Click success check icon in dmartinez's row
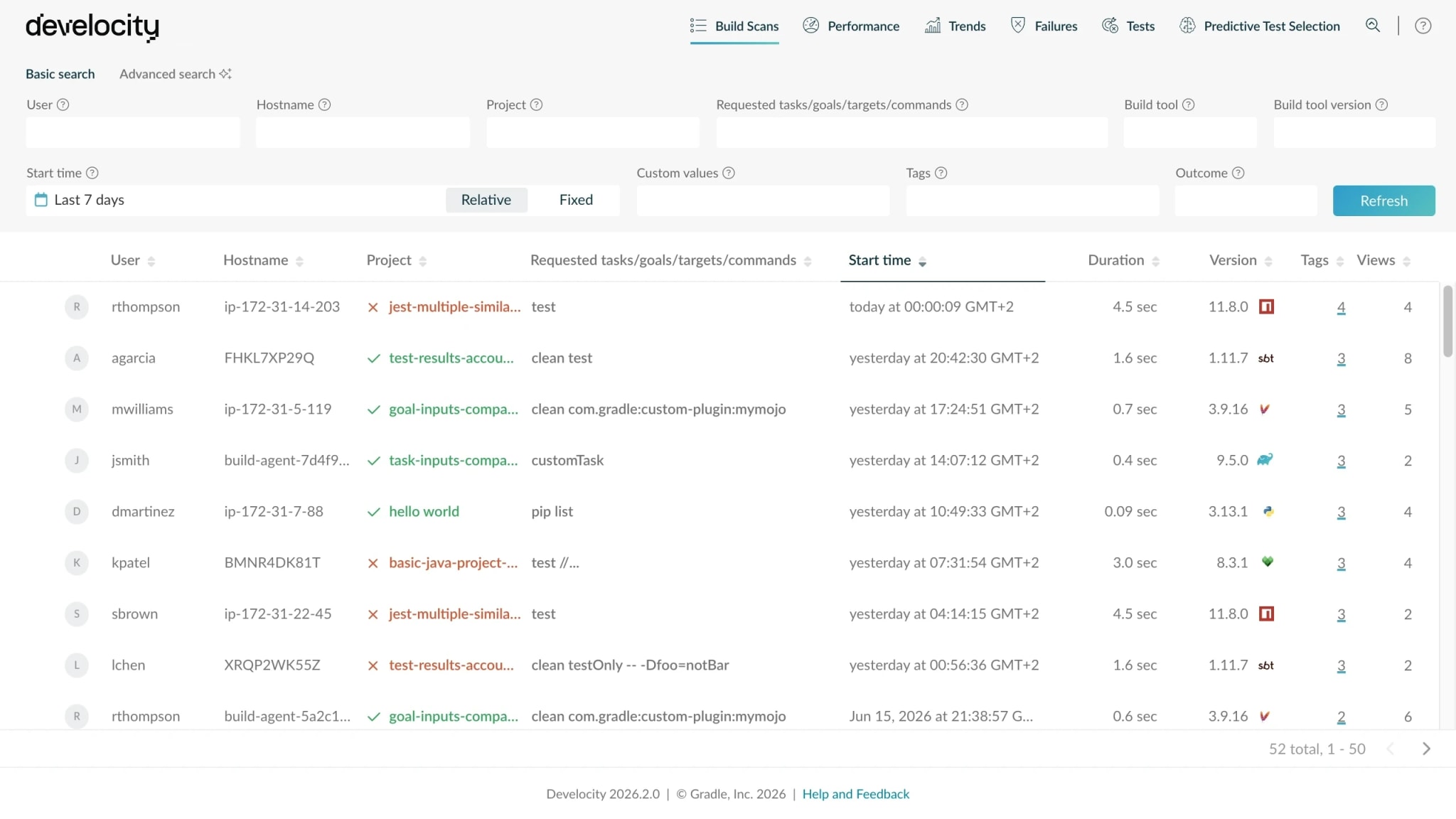 tap(374, 513)
